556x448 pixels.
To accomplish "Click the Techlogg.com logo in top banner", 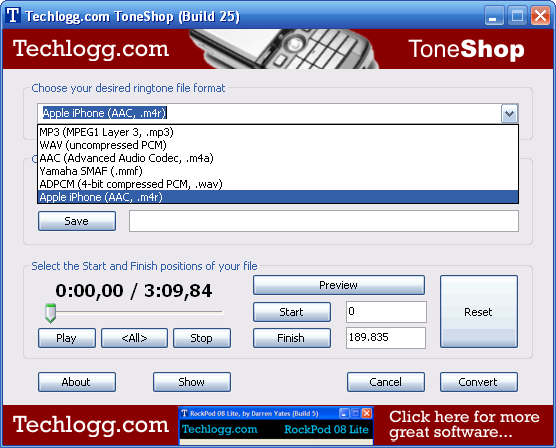I will tap(91, 49).
